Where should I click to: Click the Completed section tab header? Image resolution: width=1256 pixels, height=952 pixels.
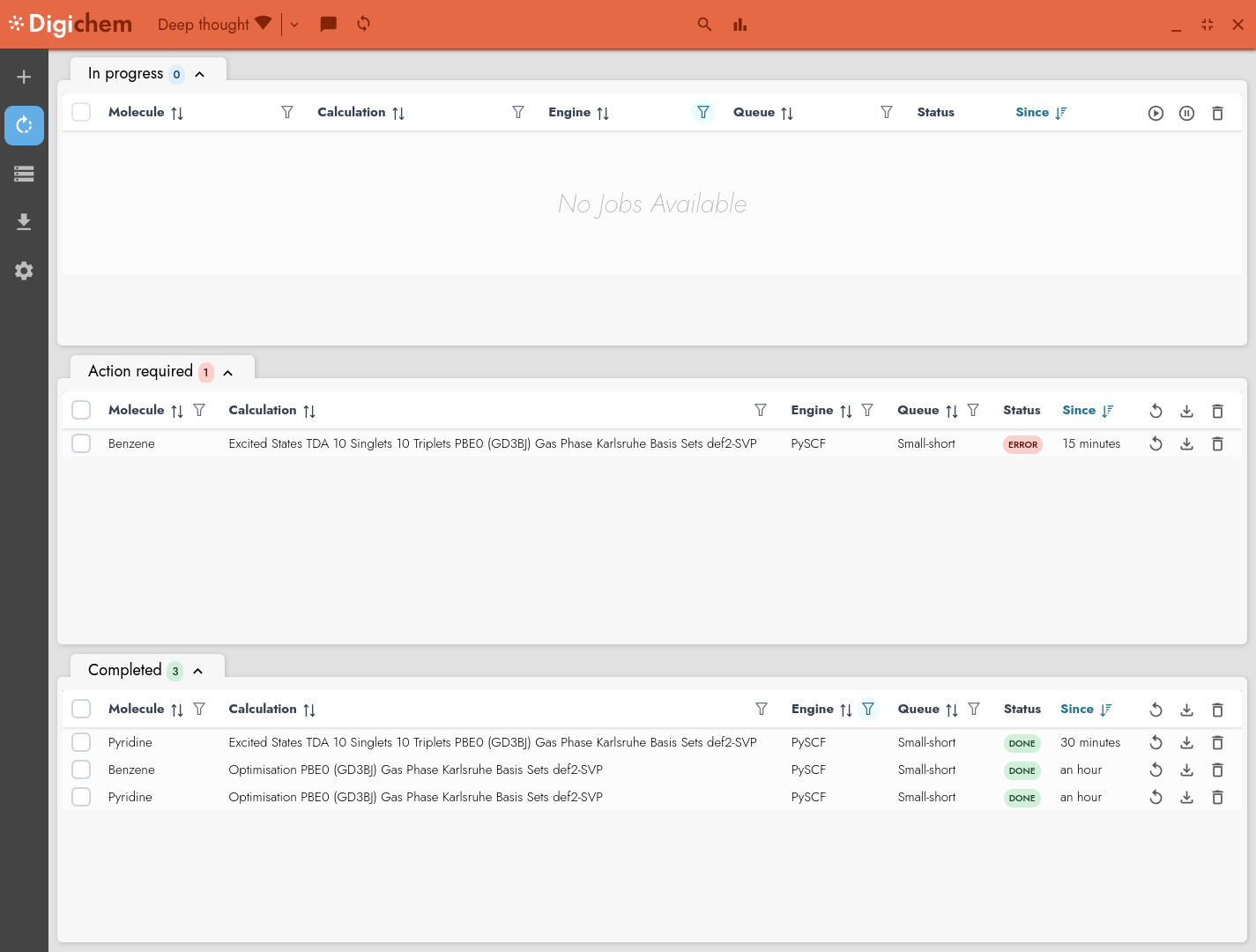pyautogui.click(x=125, y=670)
